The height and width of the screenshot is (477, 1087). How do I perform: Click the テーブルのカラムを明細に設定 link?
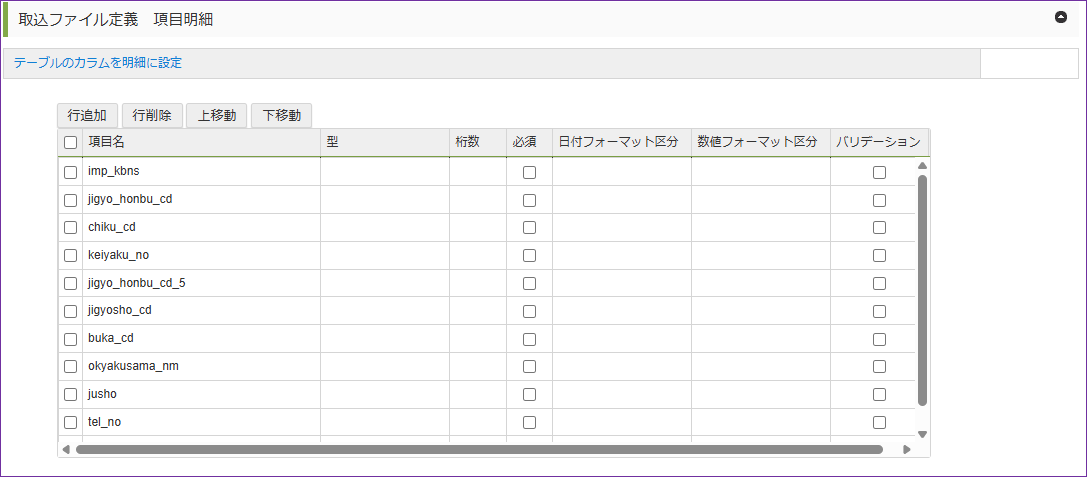point(98,63)
